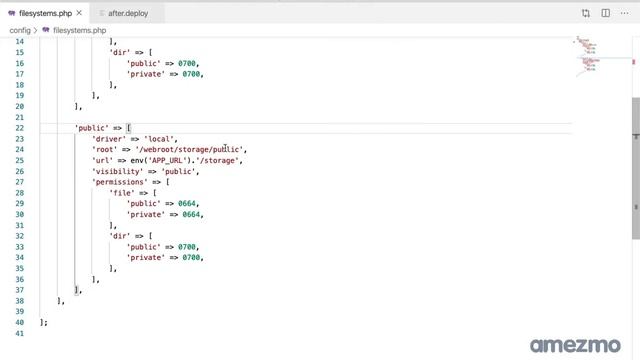This screenshot has height=360, width=640.
Task: Click the 'root' key on line 24
Action: [104, 149]
